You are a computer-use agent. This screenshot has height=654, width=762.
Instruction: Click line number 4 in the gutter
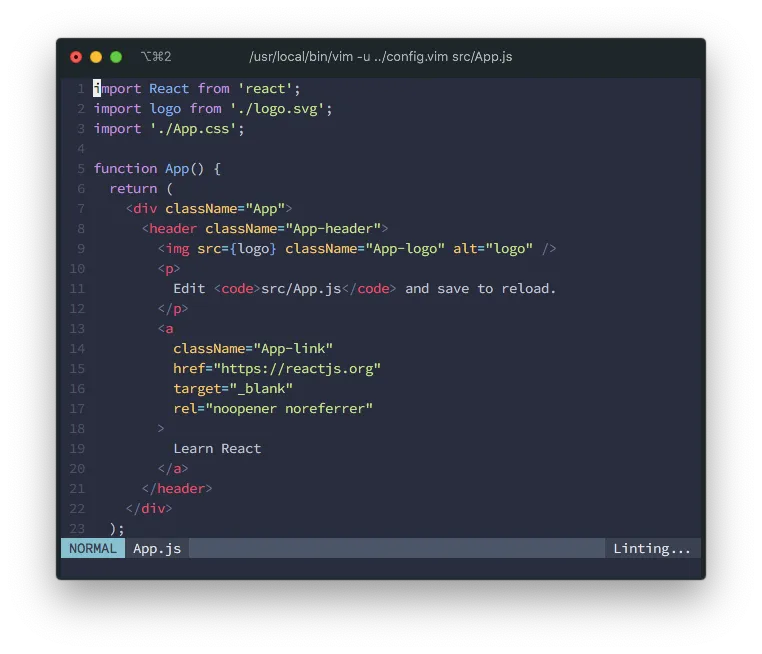(81, 149)
